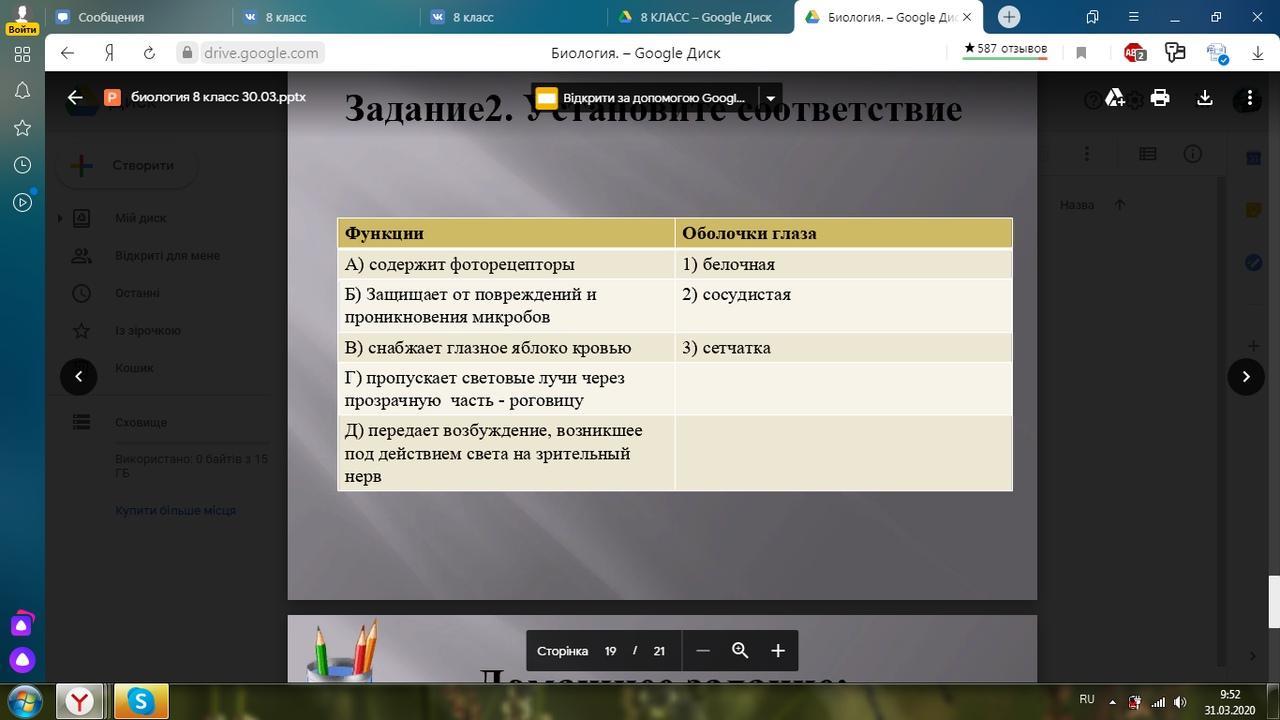The image size is (1280, 720).
Task: Click the Створити button in Drive
Action: click(x=126, y=166)
